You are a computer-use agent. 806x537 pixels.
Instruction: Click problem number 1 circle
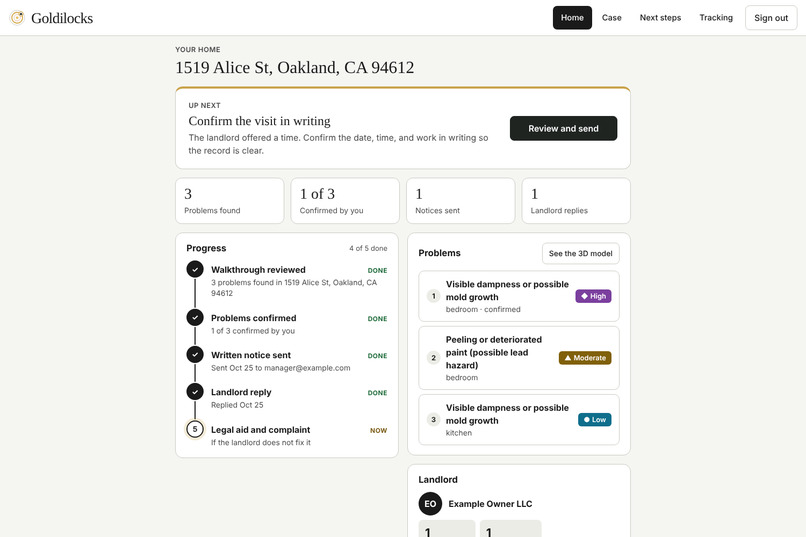point(433,296)
